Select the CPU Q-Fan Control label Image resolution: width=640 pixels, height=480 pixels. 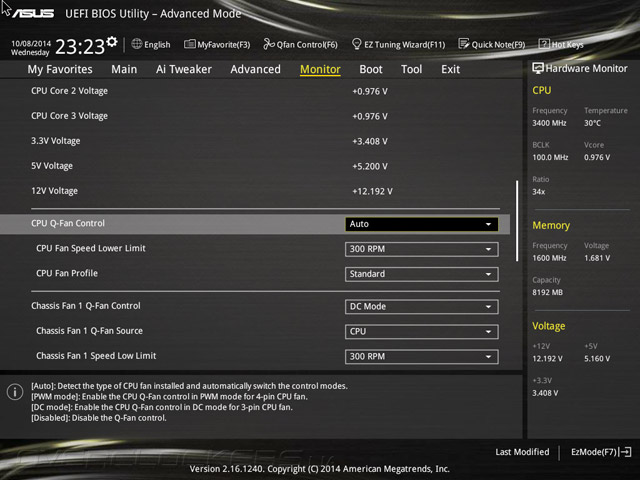(68, 223)
